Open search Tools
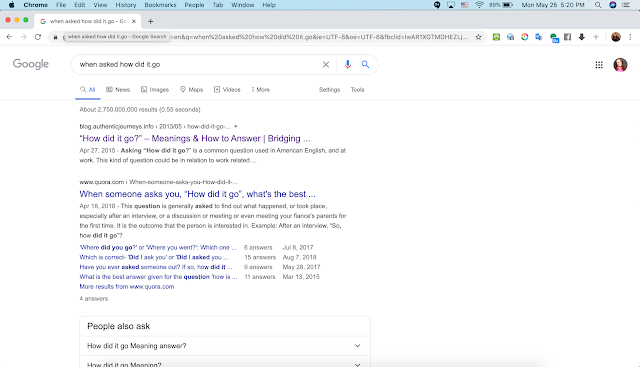 [357, 89]
